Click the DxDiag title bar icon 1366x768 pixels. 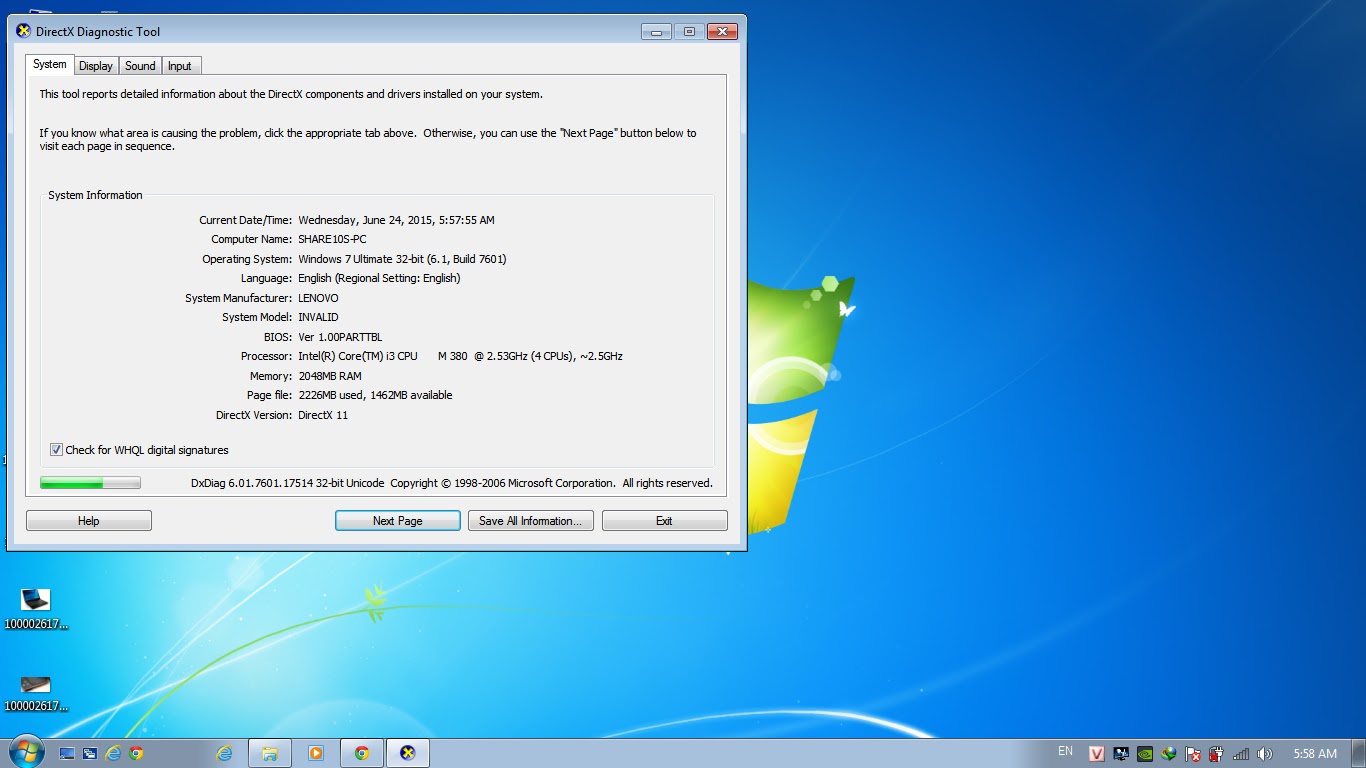tap(24, 31)
